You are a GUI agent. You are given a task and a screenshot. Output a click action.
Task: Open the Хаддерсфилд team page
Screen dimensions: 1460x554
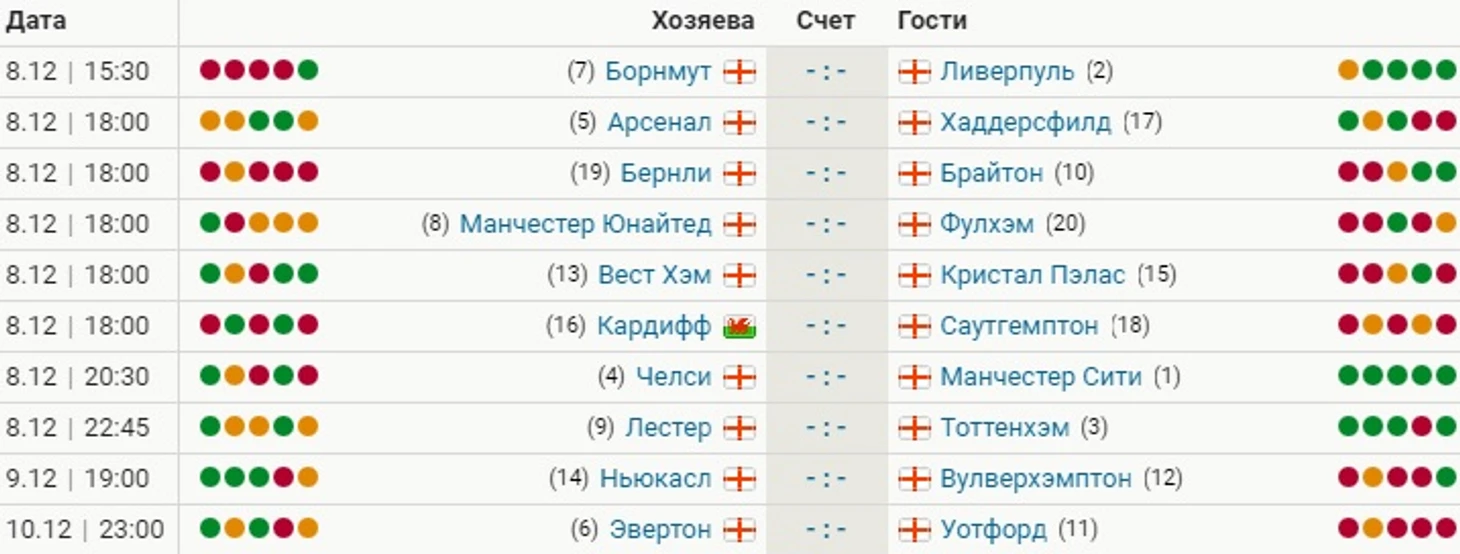coord(1025,122)
